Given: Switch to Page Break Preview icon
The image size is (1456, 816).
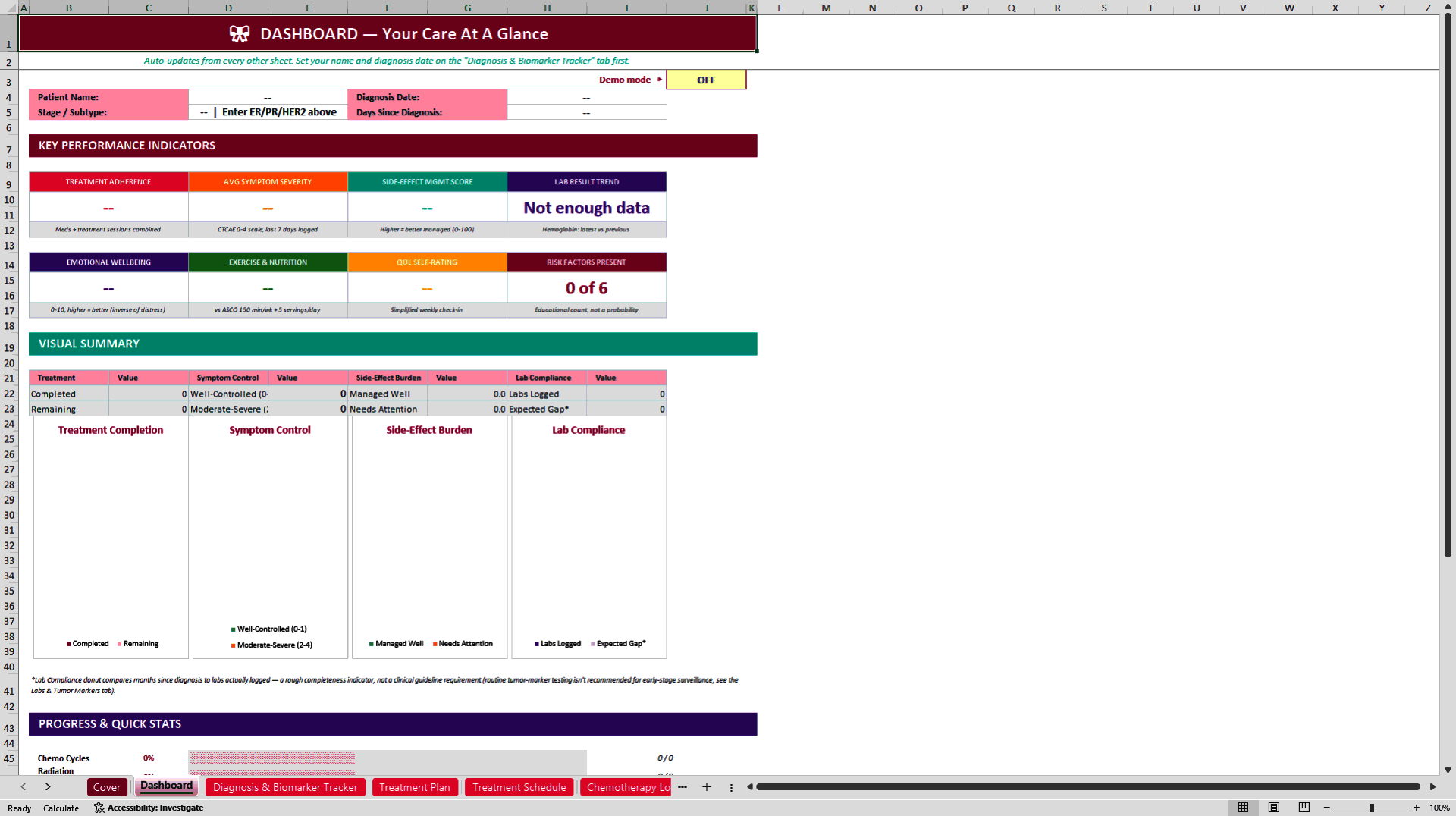Looking at the screenshot, I should coord(1304,808).
